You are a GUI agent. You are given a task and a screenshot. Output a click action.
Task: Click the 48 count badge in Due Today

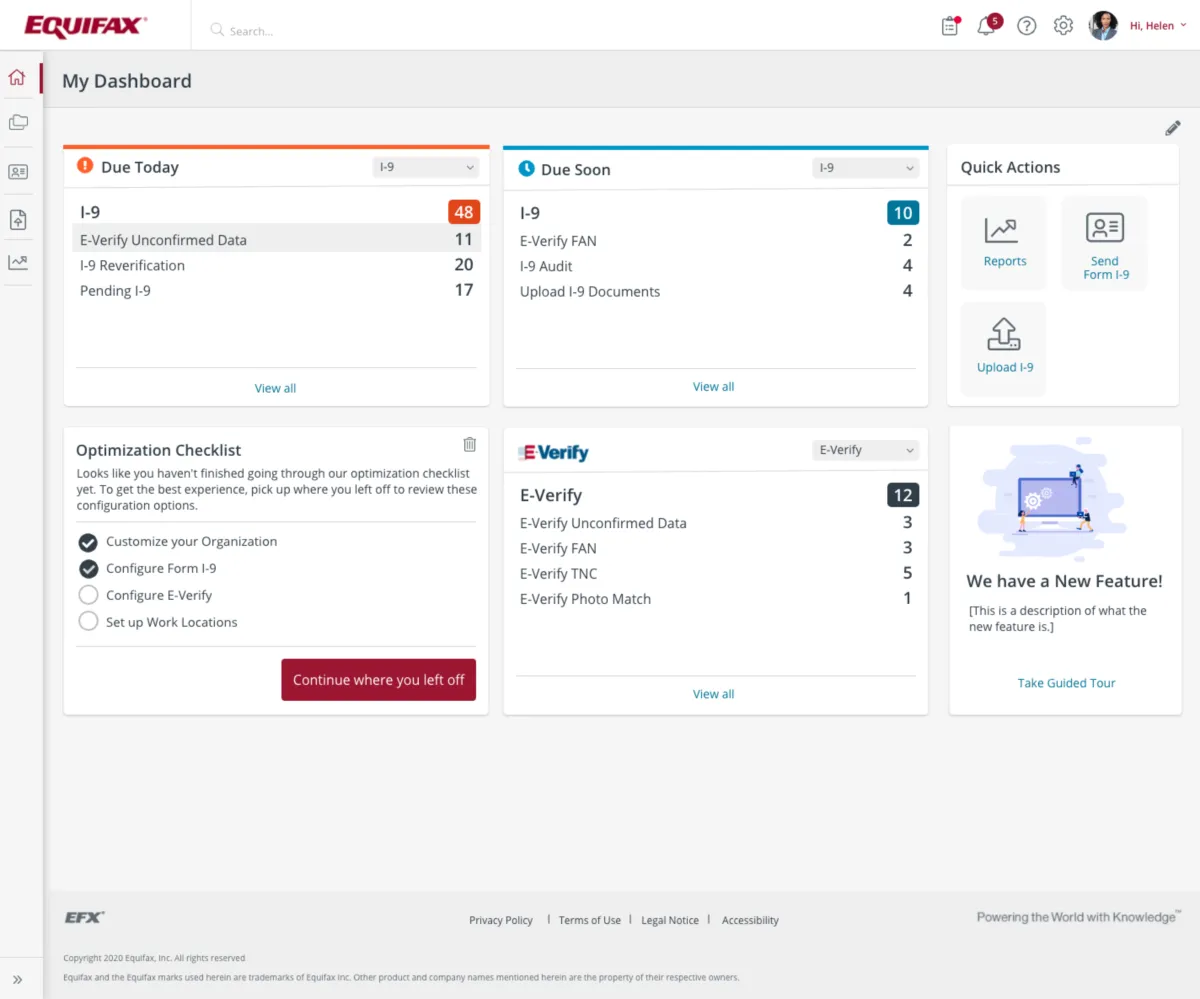pos(464,212)
